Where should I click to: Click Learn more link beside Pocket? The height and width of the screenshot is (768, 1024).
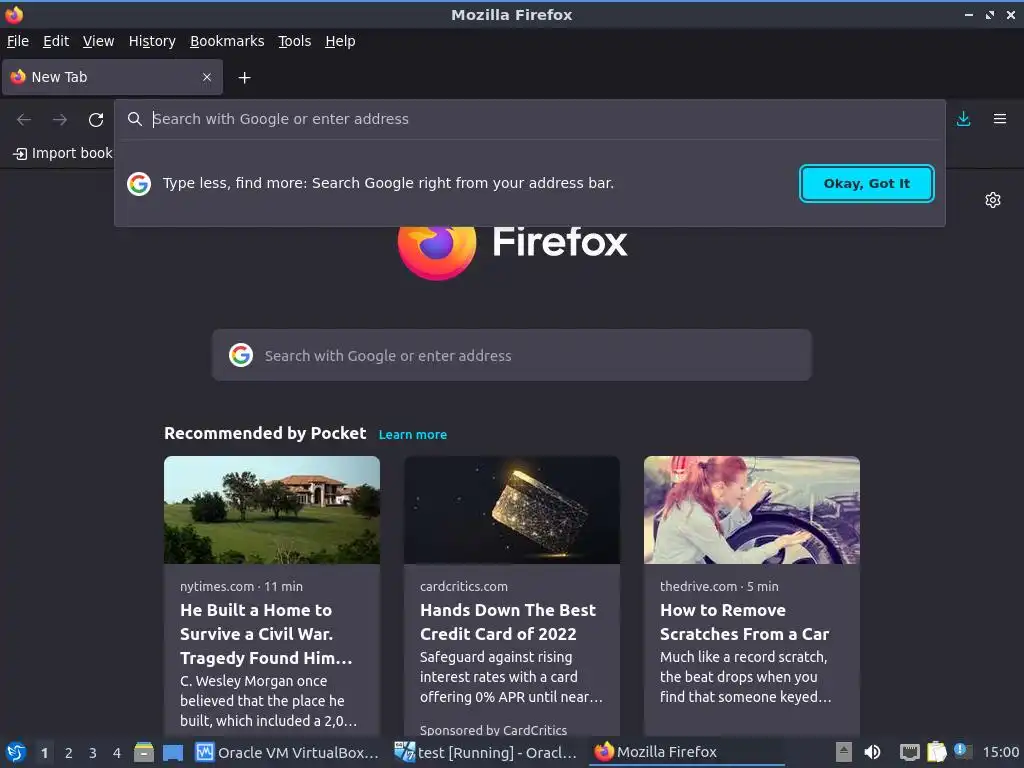click(x=413, y=434)
